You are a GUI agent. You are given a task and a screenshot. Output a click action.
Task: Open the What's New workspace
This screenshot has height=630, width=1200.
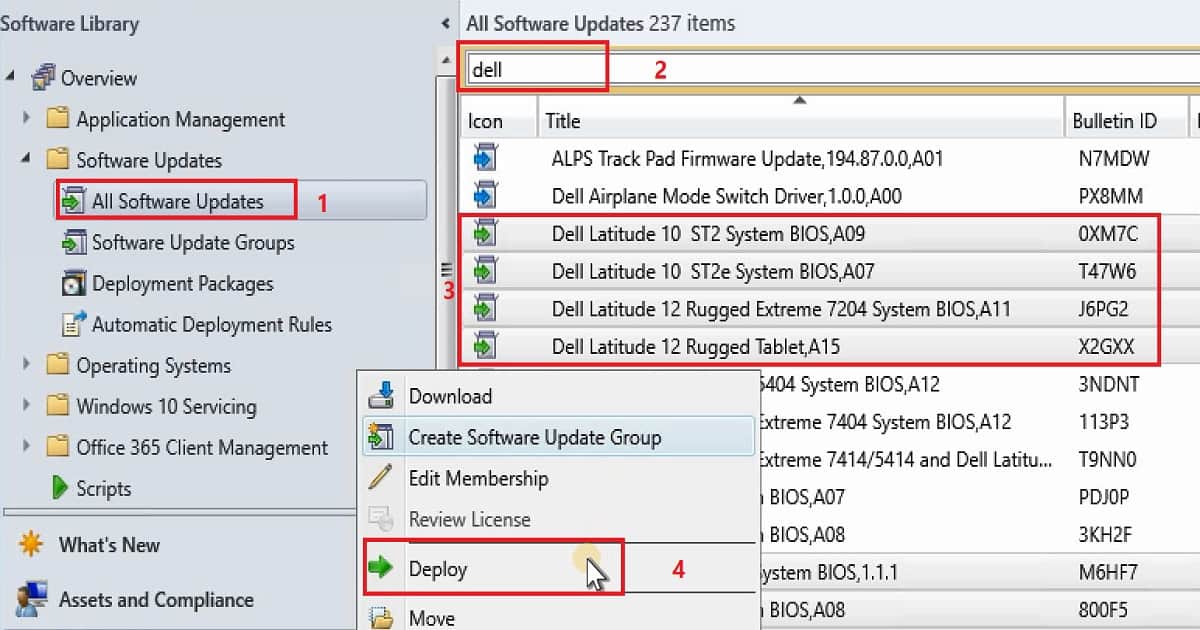point(109,545)
